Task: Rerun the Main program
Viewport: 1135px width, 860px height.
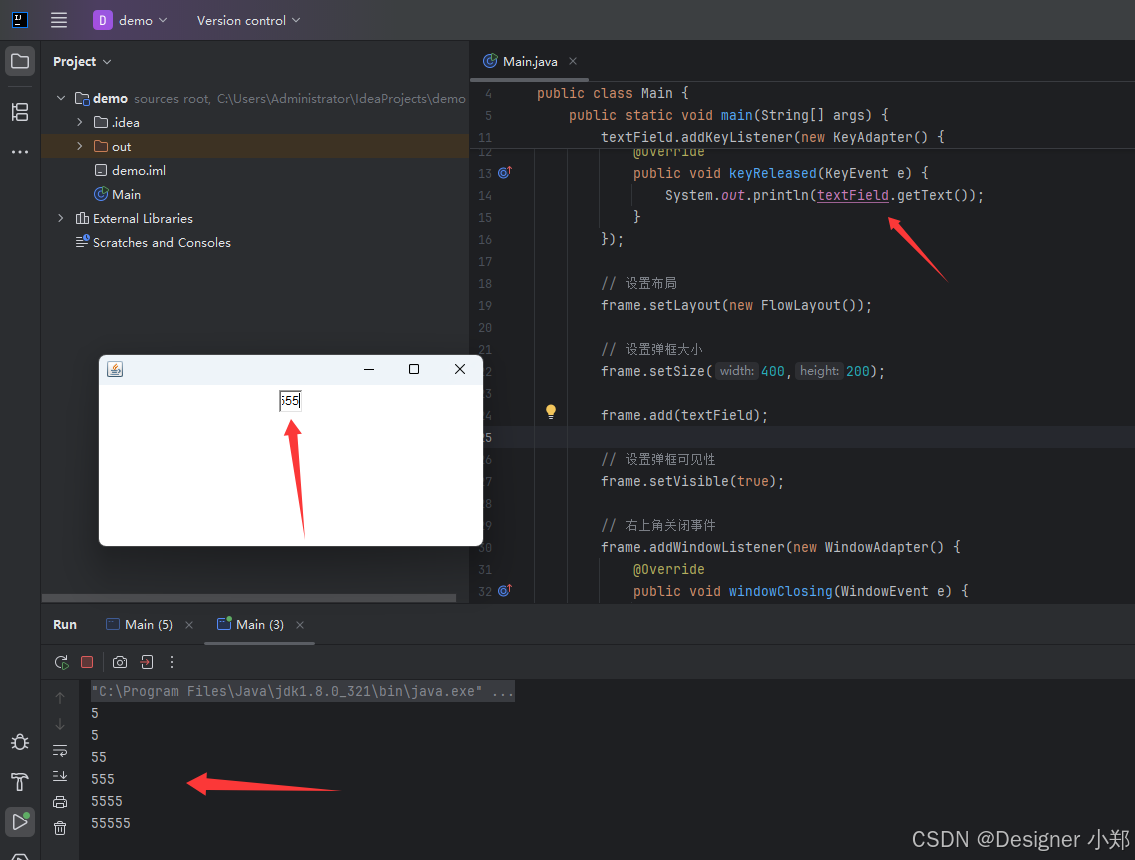Action: pyautogui.click(x=62, y=662)
